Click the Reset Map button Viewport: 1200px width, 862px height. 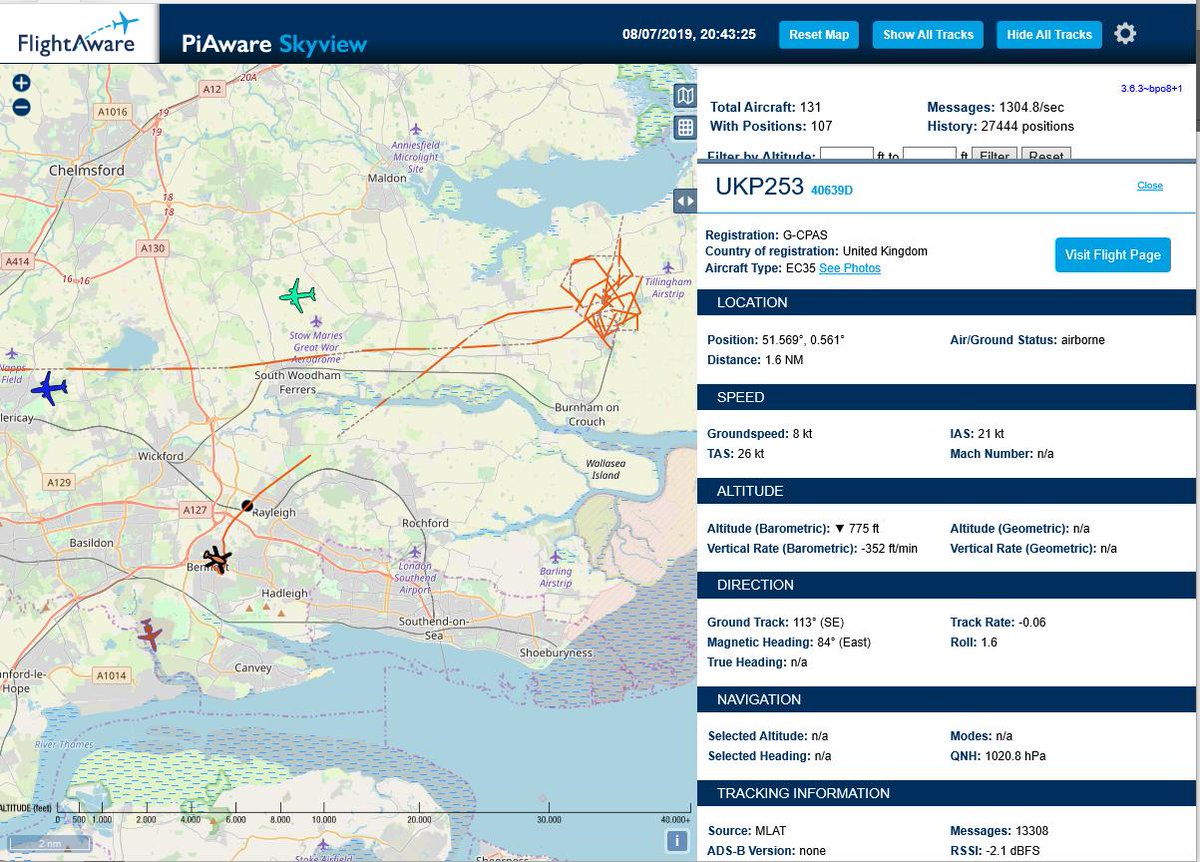point(819,34)
